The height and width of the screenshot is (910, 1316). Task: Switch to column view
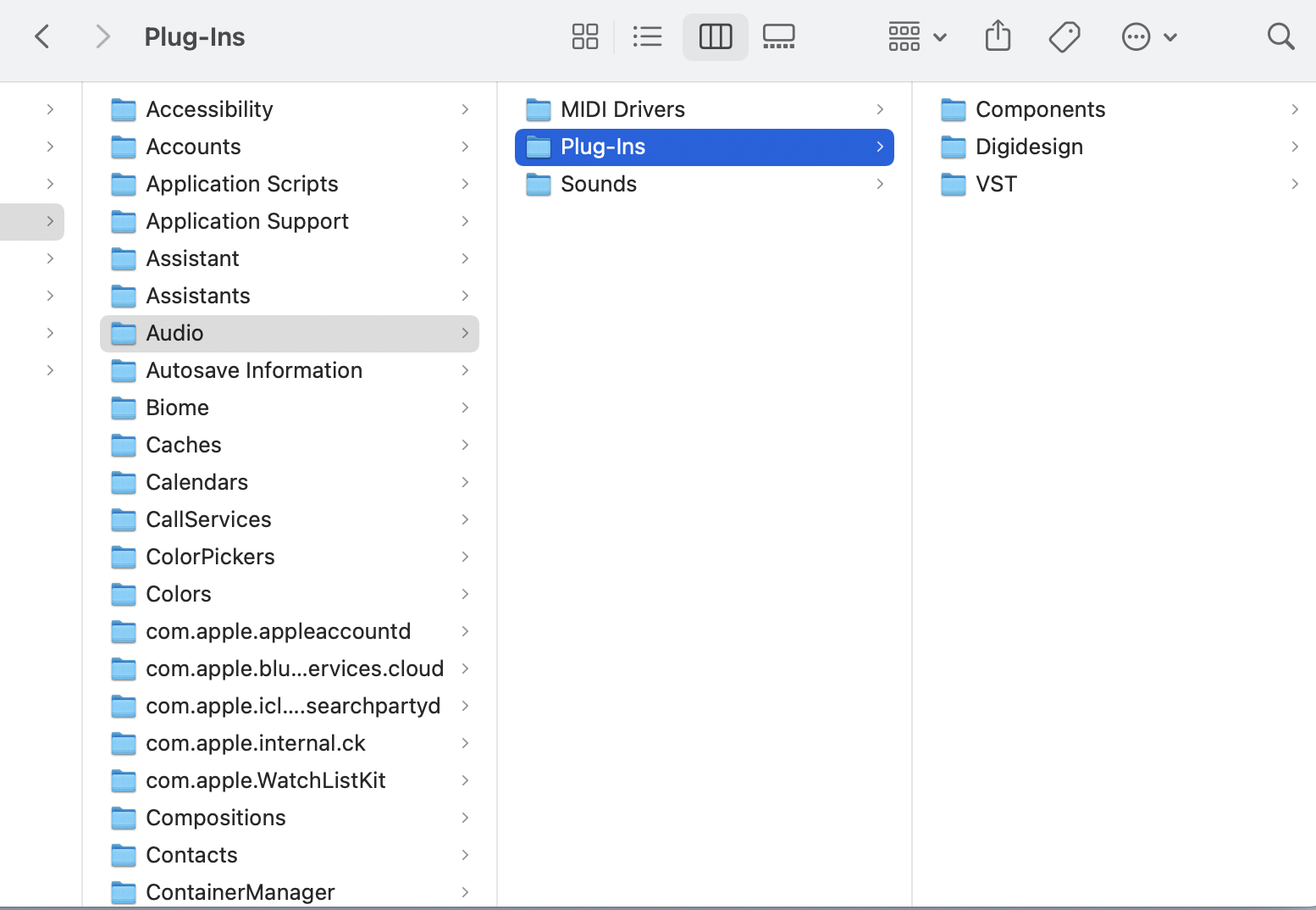[716, 36]
